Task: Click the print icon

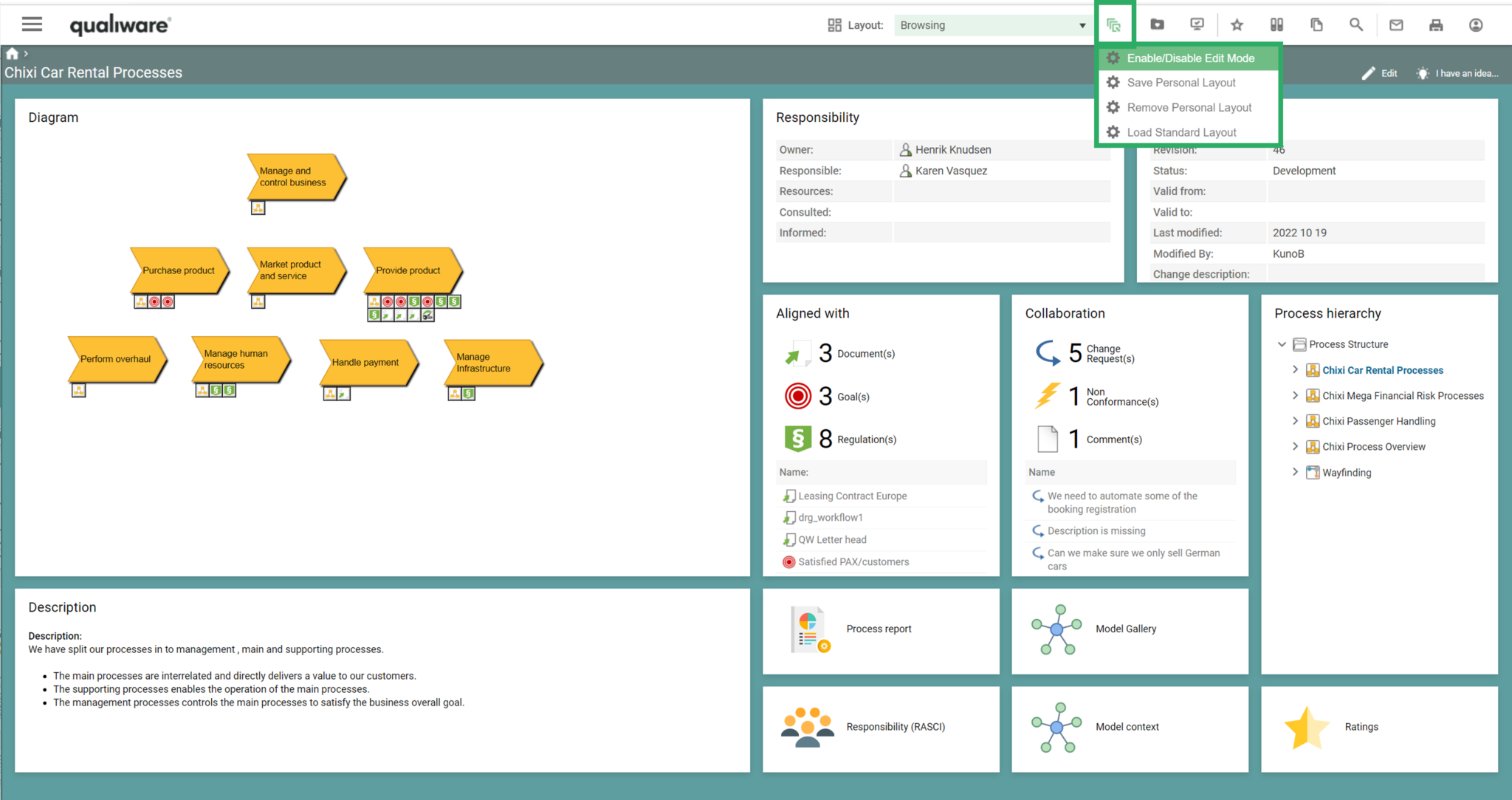Action: [1435, 24]
